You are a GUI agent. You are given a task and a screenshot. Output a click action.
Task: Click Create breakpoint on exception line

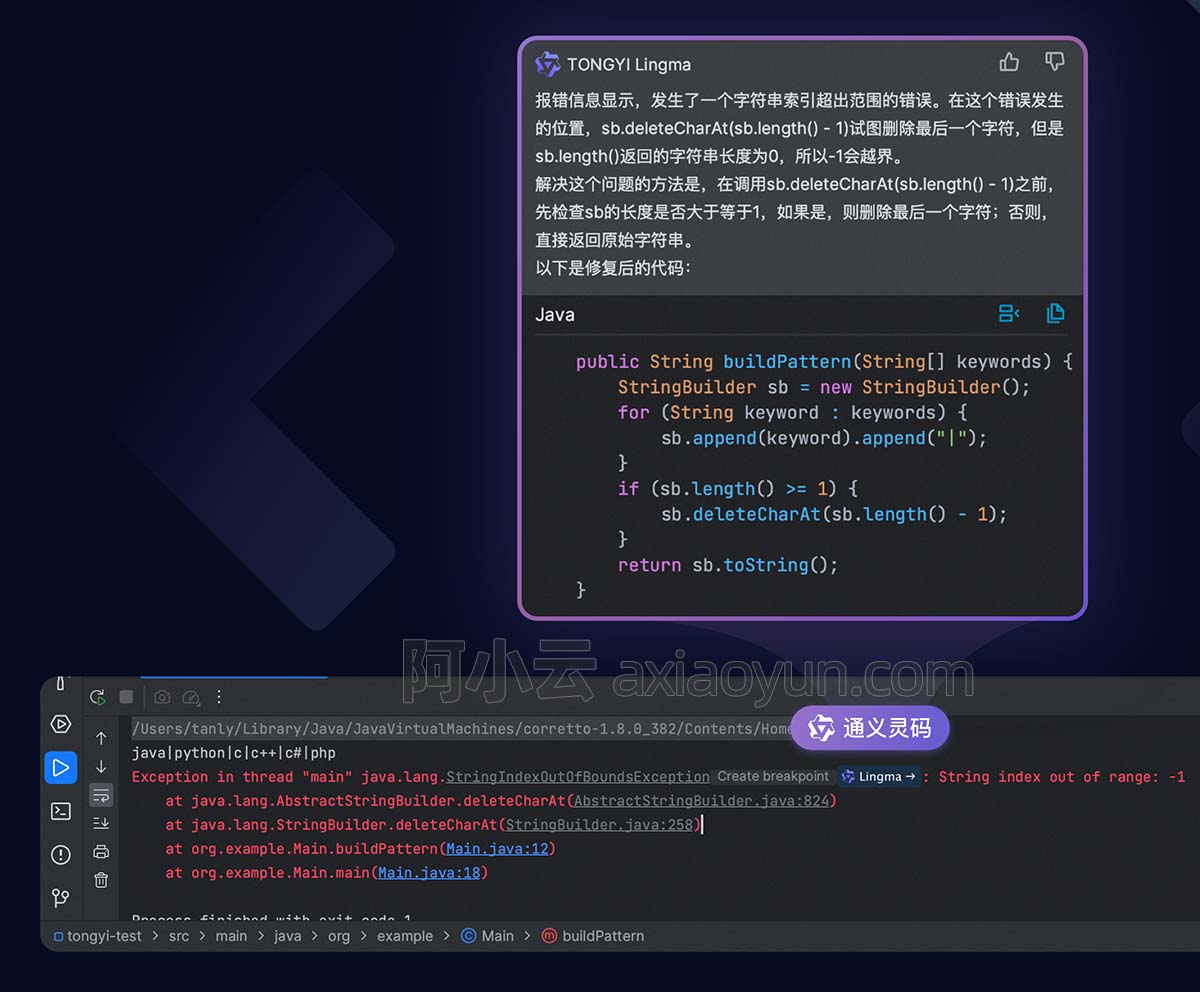pos(773,776)
